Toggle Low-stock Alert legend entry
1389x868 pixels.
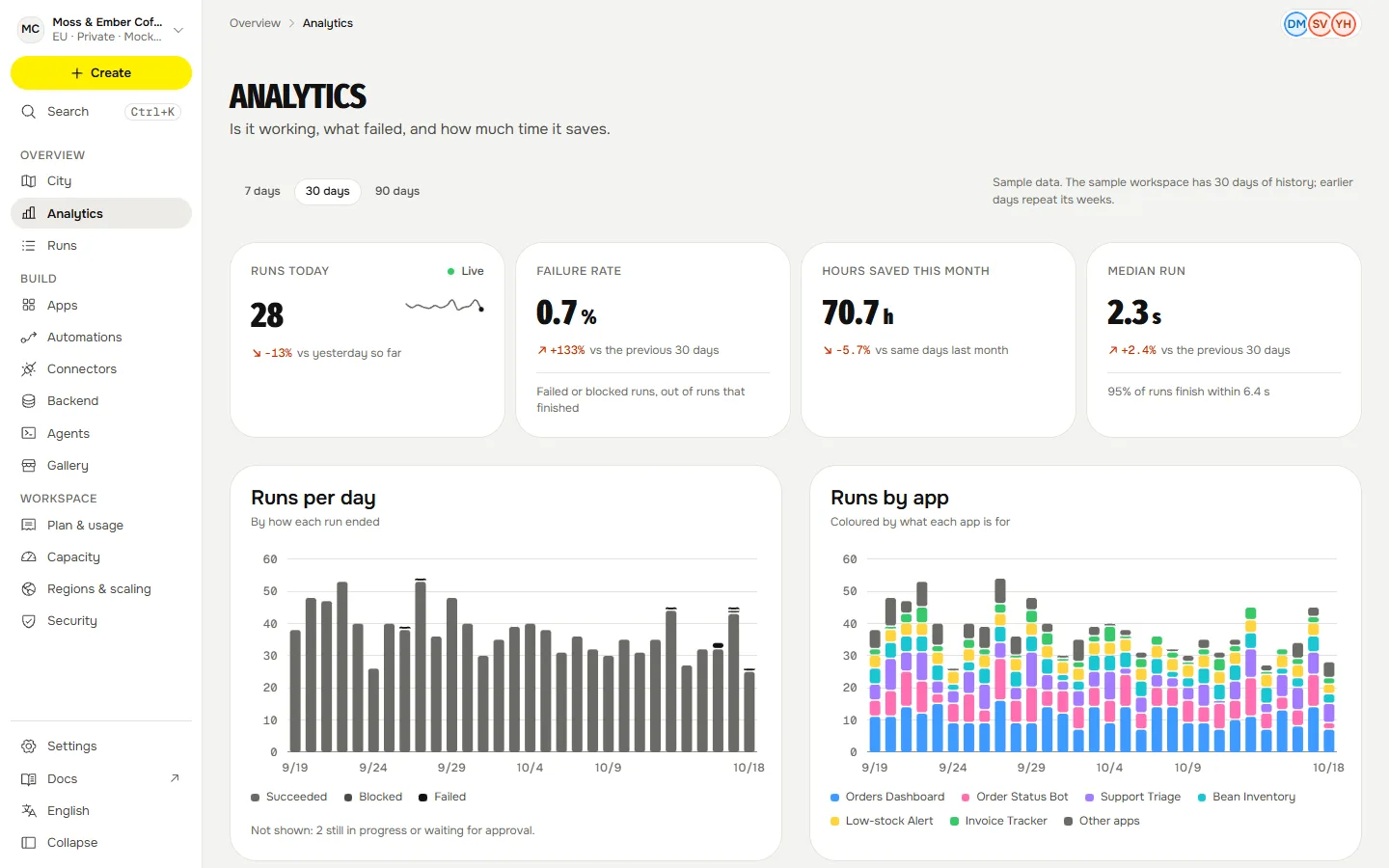coord(882,821)
